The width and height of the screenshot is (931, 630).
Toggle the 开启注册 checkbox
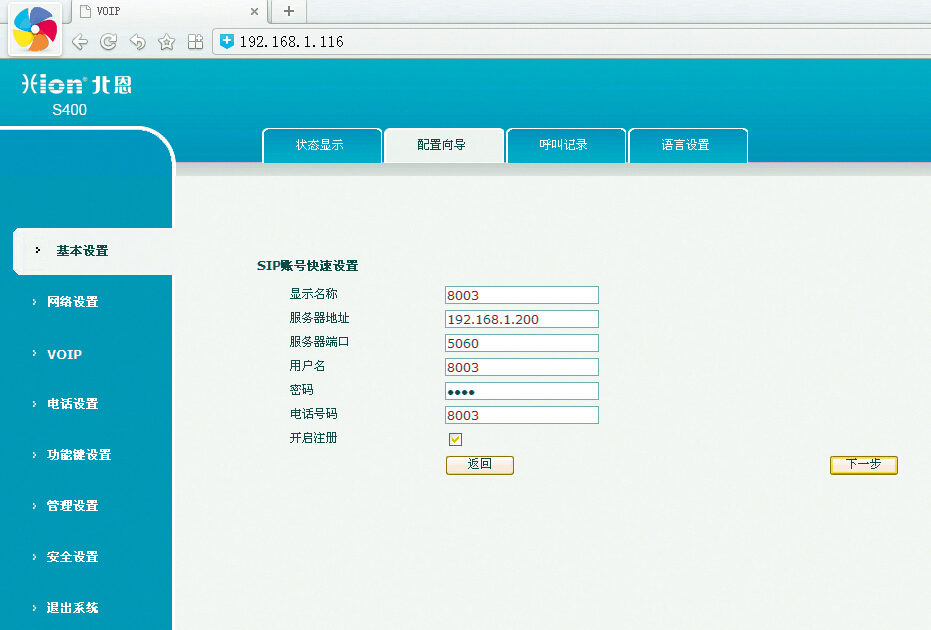point(455,439)
